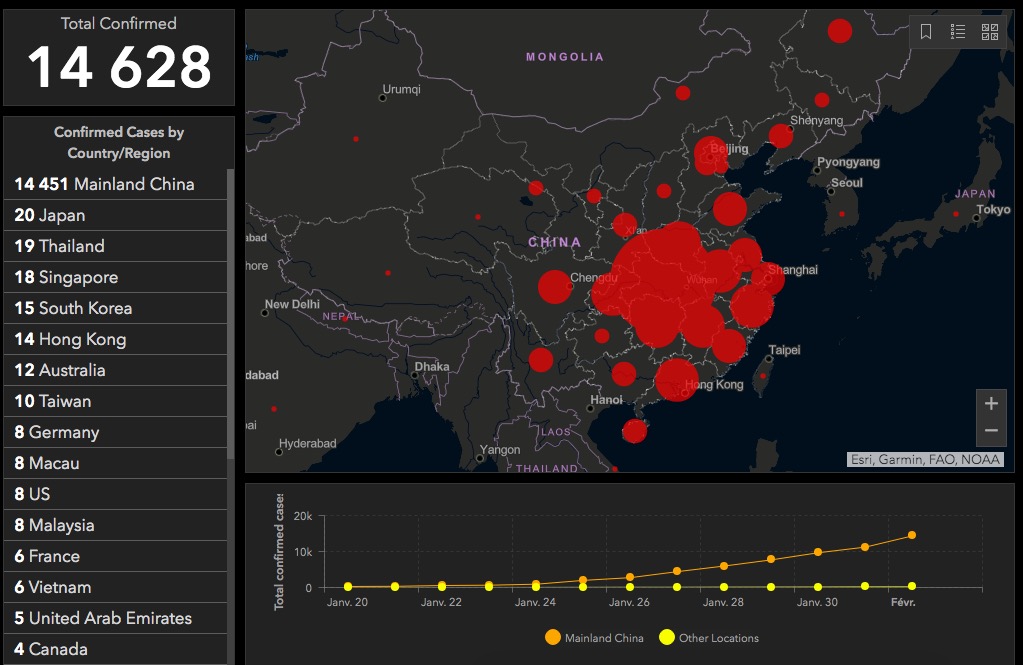Click the last orange point on chart
Screen dimensions: 1023x665
pyautogui.click(x=911, y=535)
